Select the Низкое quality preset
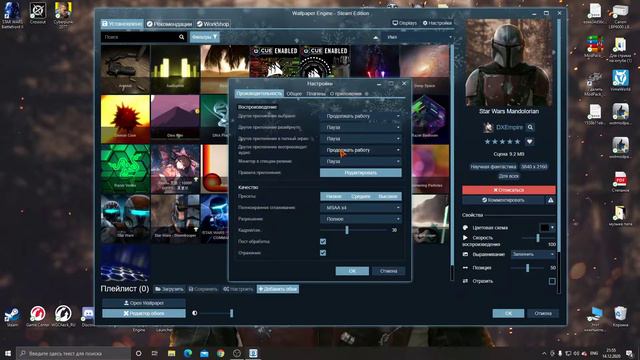640x360 pixels. pyautogui.click(x=333, y=196)
